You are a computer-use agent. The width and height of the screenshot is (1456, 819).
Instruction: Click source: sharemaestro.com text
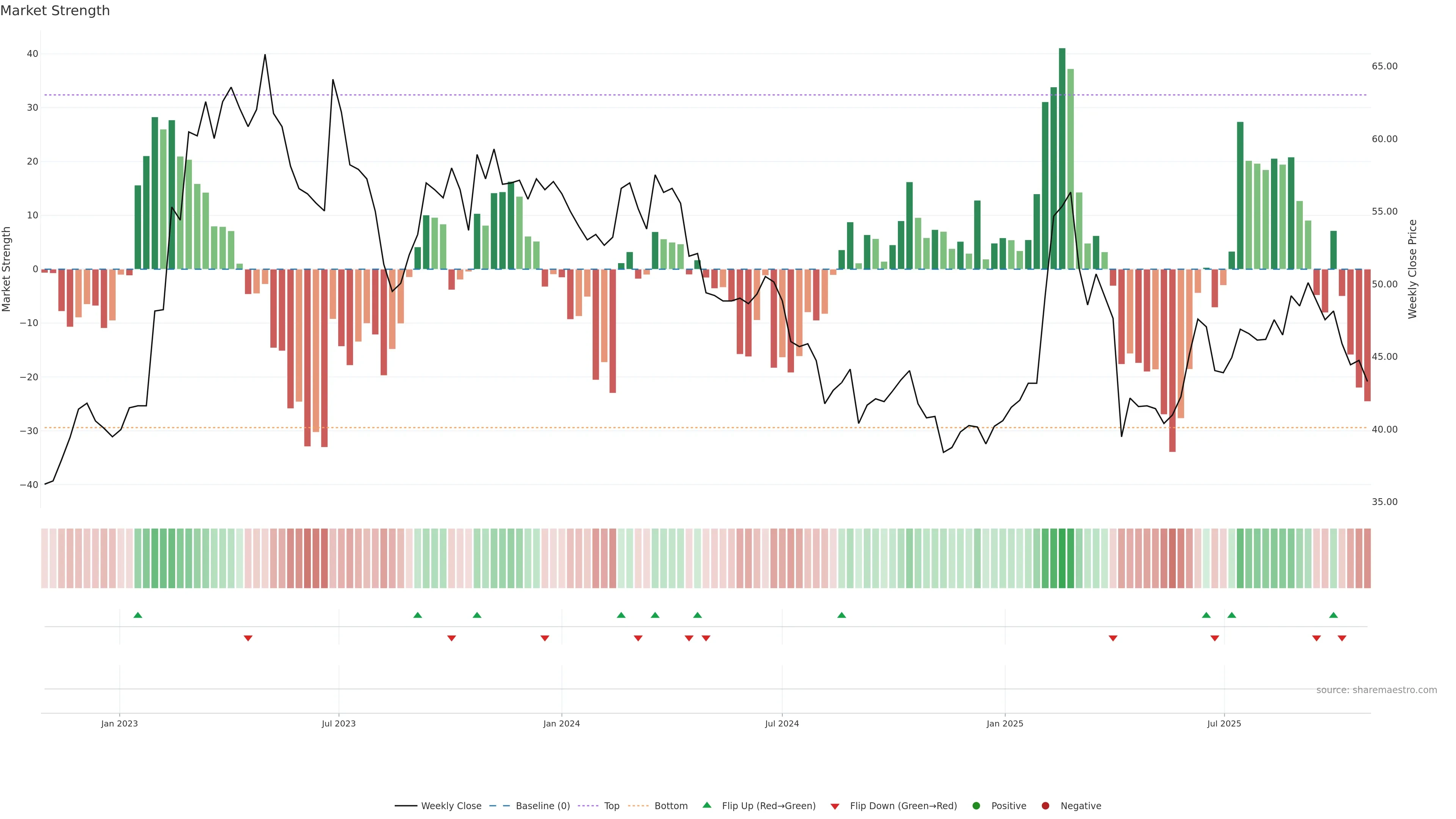pos(1376,690)
